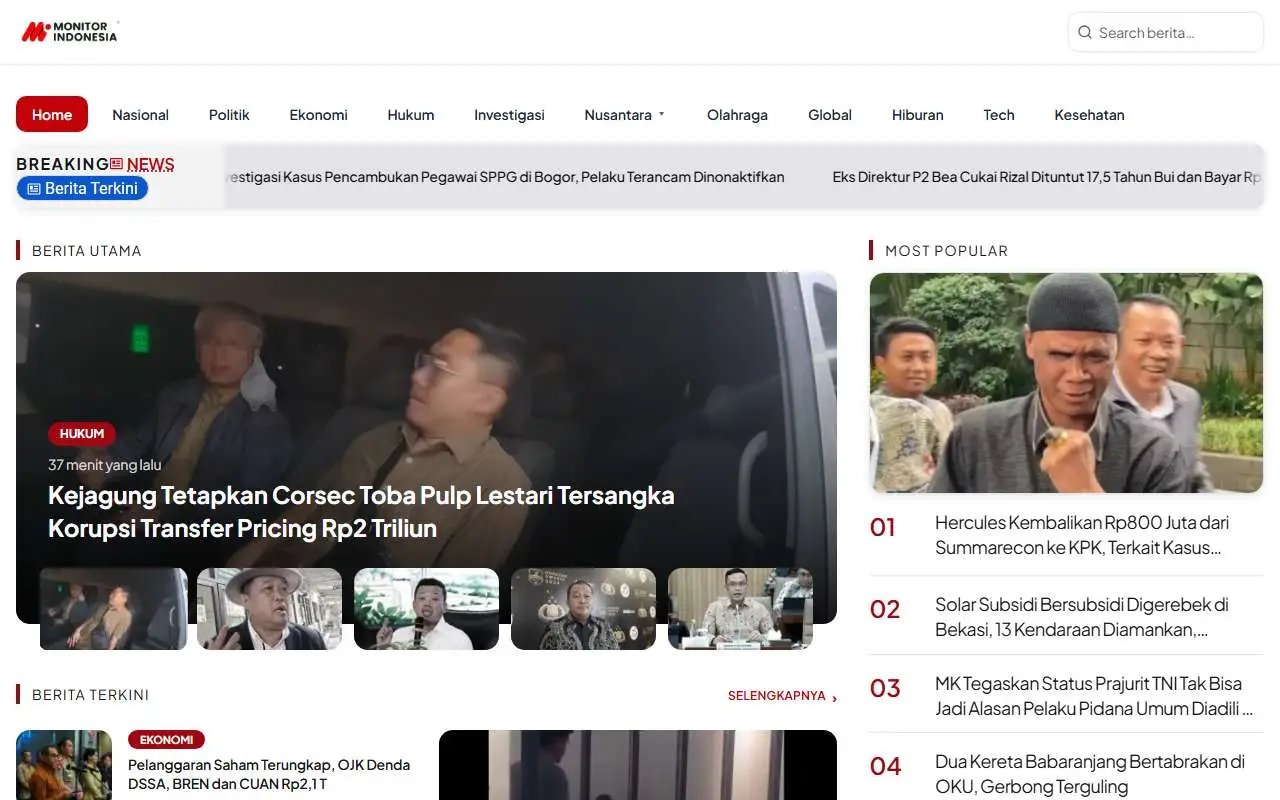Open the Hiburan section
This screenshot has height=800, width=1280.
point(918,115)
